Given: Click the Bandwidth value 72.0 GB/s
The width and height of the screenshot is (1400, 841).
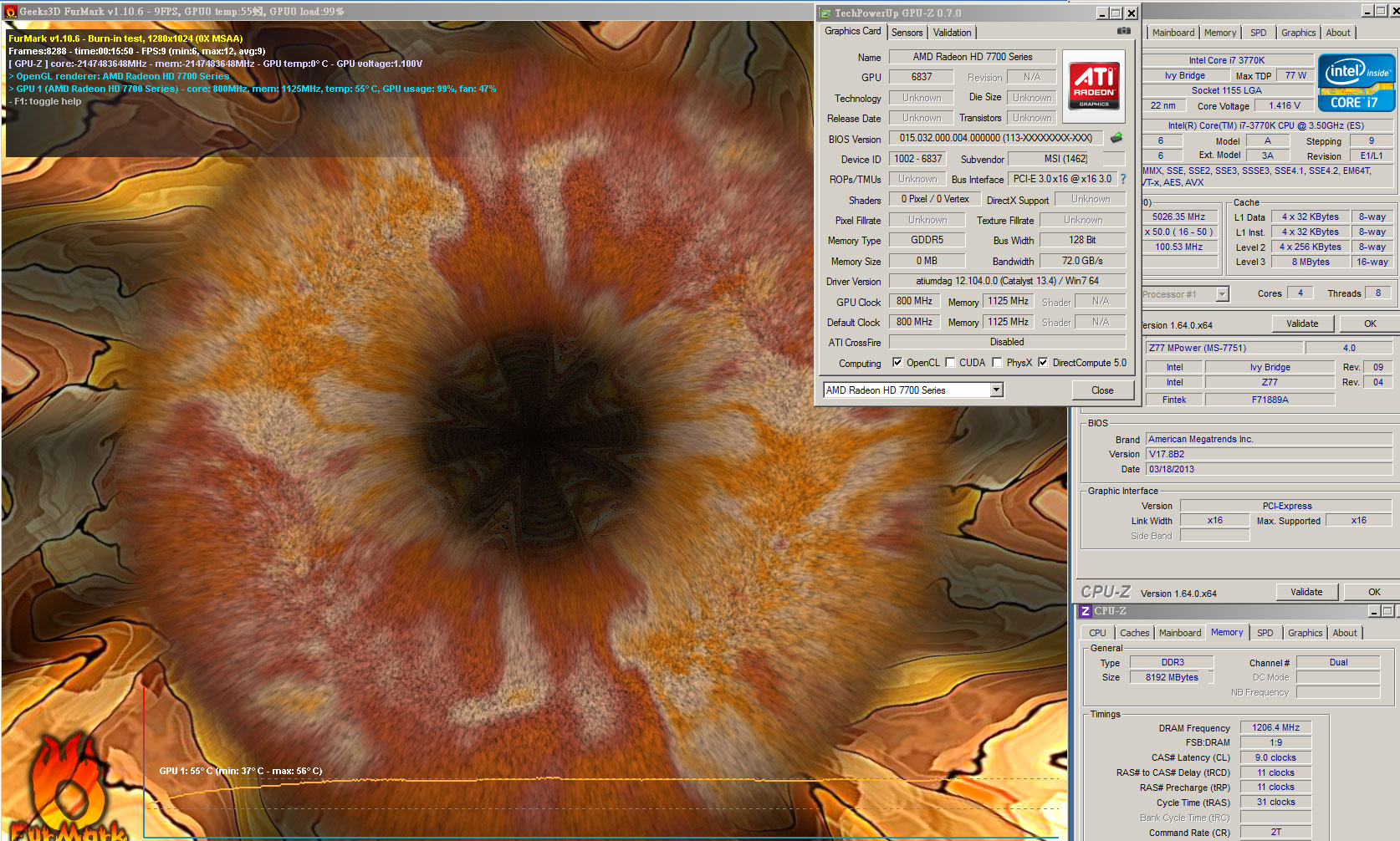Looking at the screenshot, I should [x=1082, y=261].
